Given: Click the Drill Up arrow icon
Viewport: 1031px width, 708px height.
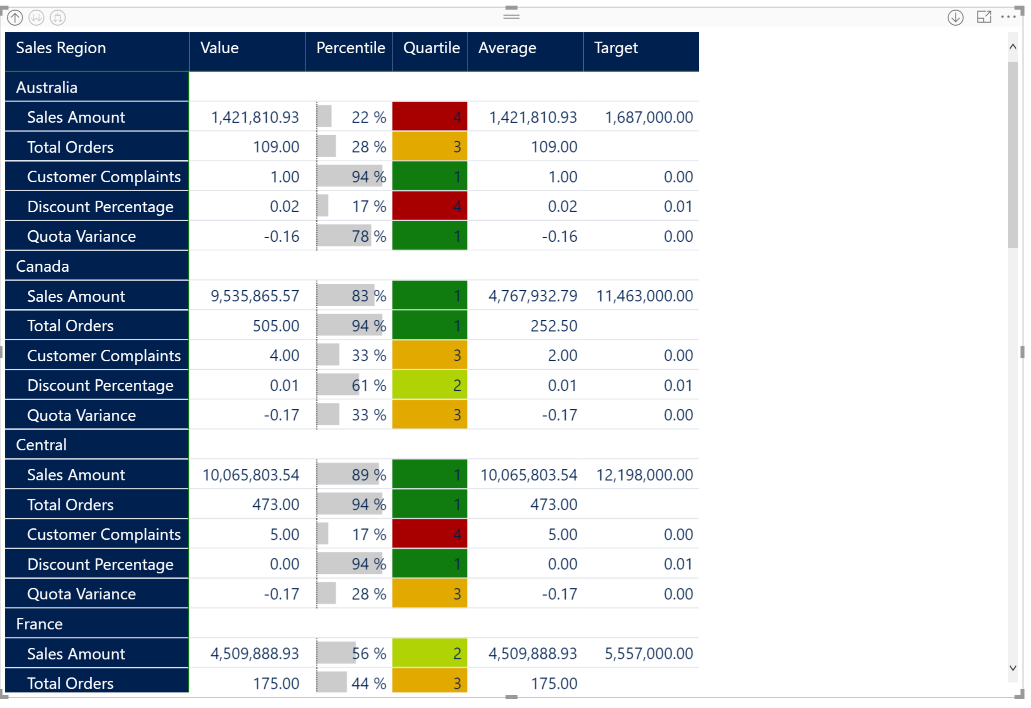Looking at the screenshot, I should pyautogui.click(x=15, y=17).
